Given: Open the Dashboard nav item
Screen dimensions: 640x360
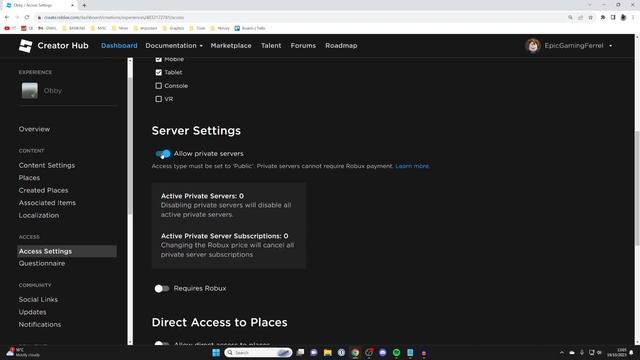Looking at the screenshot, I should click(119, 46).
